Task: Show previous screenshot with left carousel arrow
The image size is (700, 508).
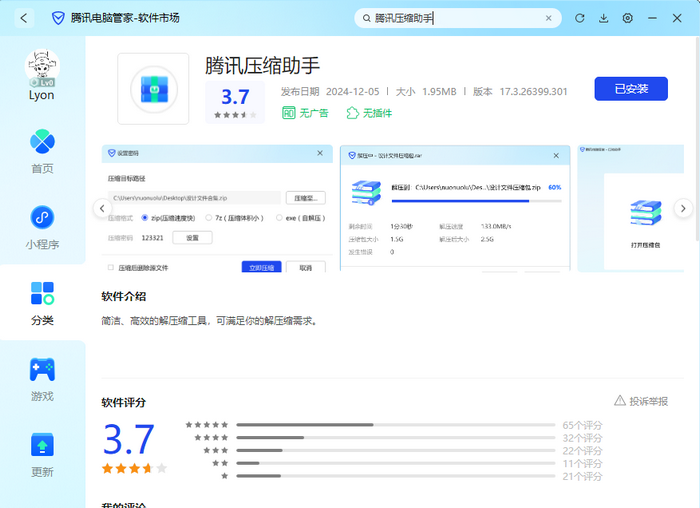Action: [x=101, y=208]
